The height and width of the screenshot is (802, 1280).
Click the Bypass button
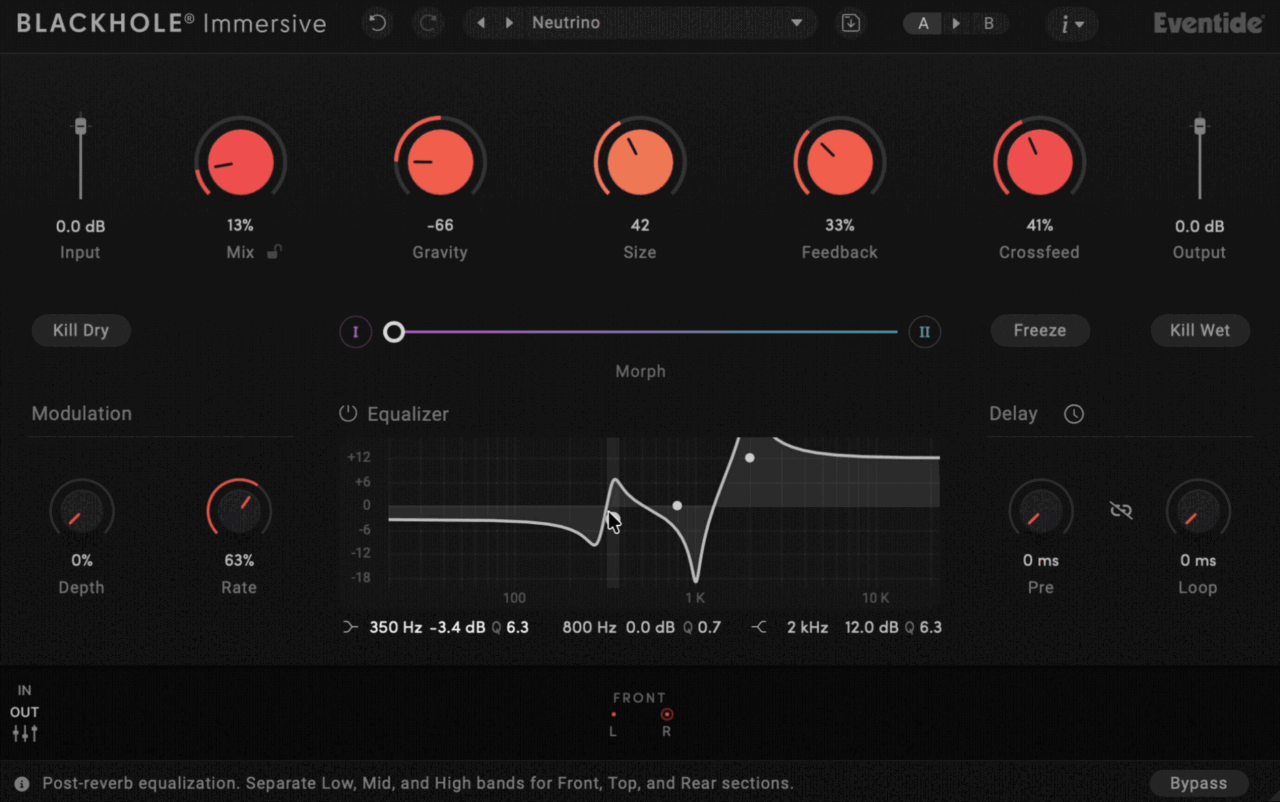1199,784
